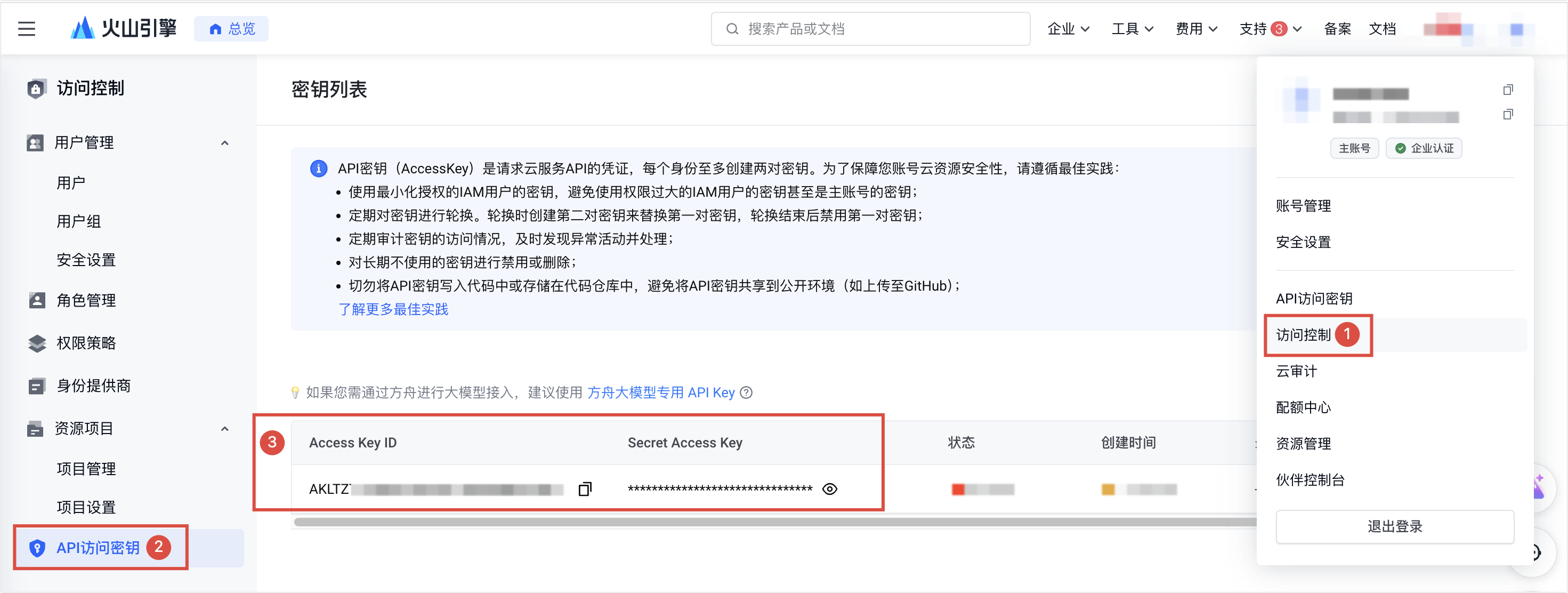Viewport: 1568px width, 593px height.
Task: Click the 资源项目 folder icon
Action: [35, 429]
